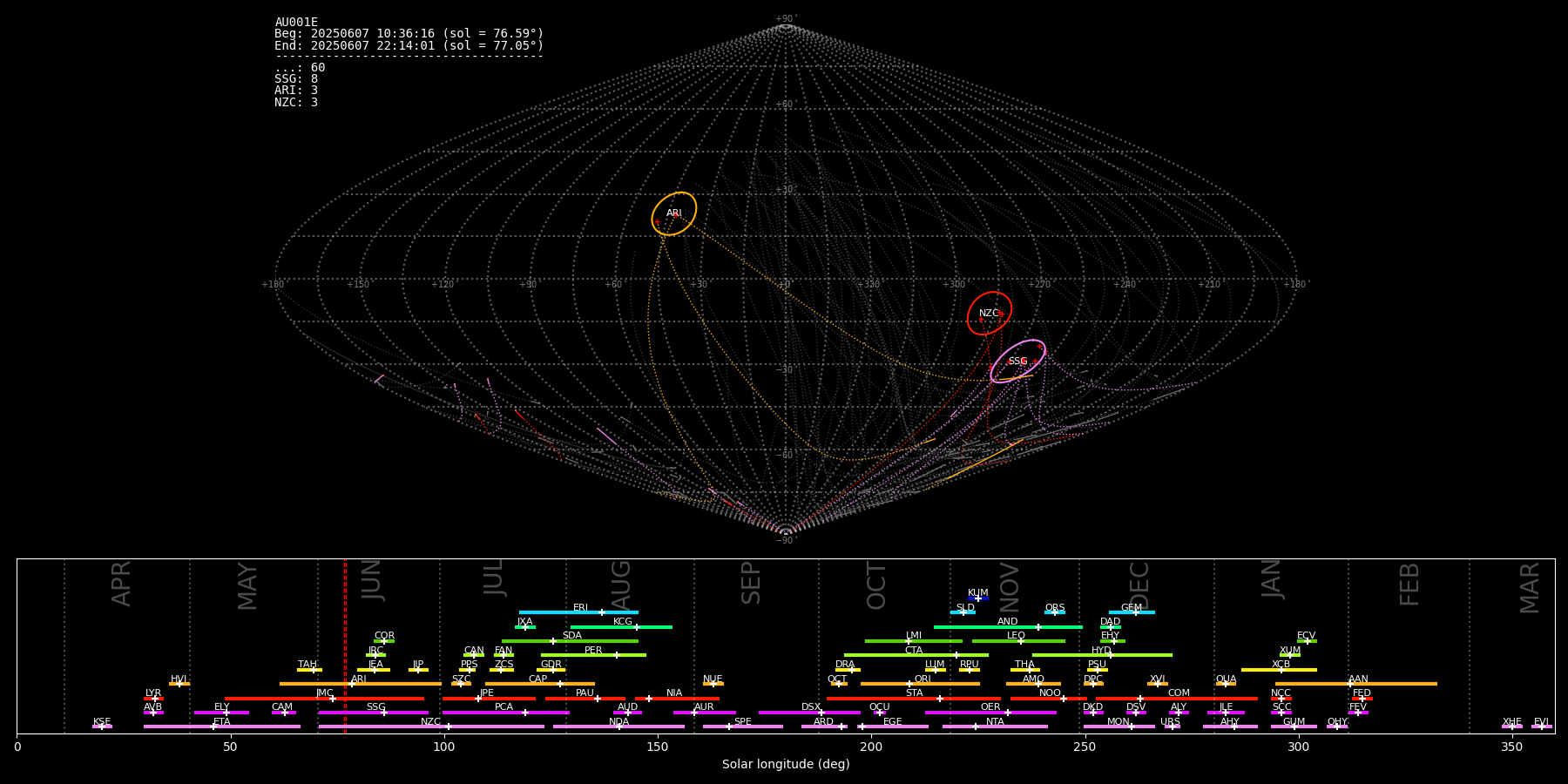Click the 'Solar longitude (deg)' axis label

(x=786, y=765)
